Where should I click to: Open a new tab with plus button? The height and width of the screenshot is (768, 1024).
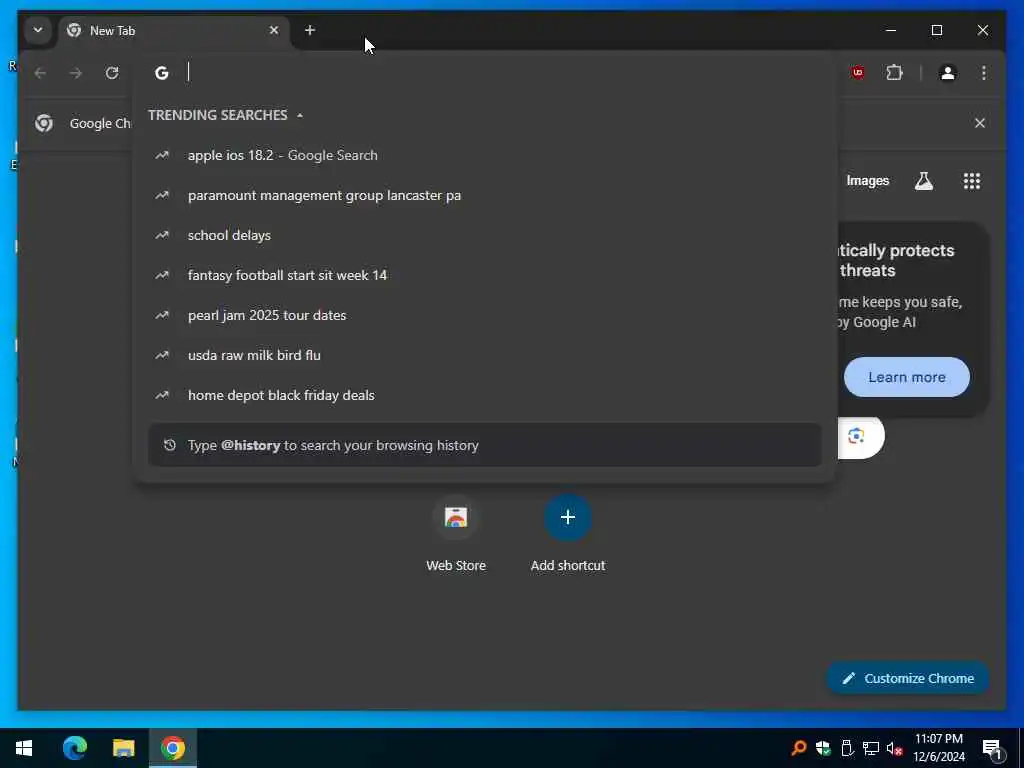pos(310,30)
